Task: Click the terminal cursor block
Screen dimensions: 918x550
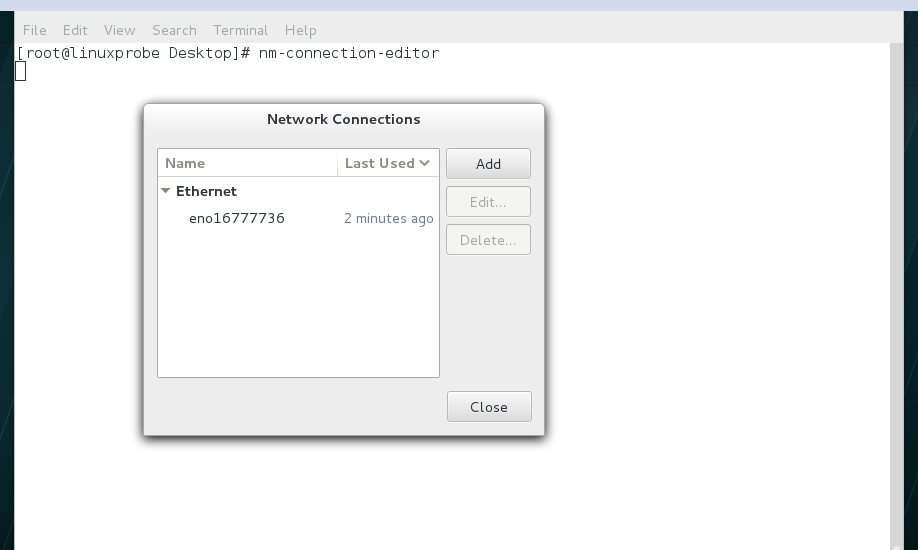Action: pyautogui.click(x=20, y=71)
